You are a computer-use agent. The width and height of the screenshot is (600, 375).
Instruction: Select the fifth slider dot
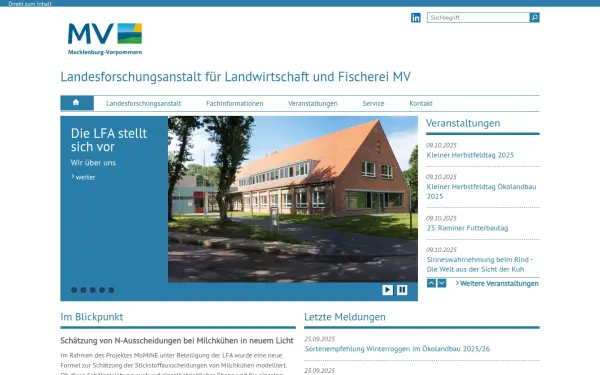pyautogui.click(x=111, y=290)
